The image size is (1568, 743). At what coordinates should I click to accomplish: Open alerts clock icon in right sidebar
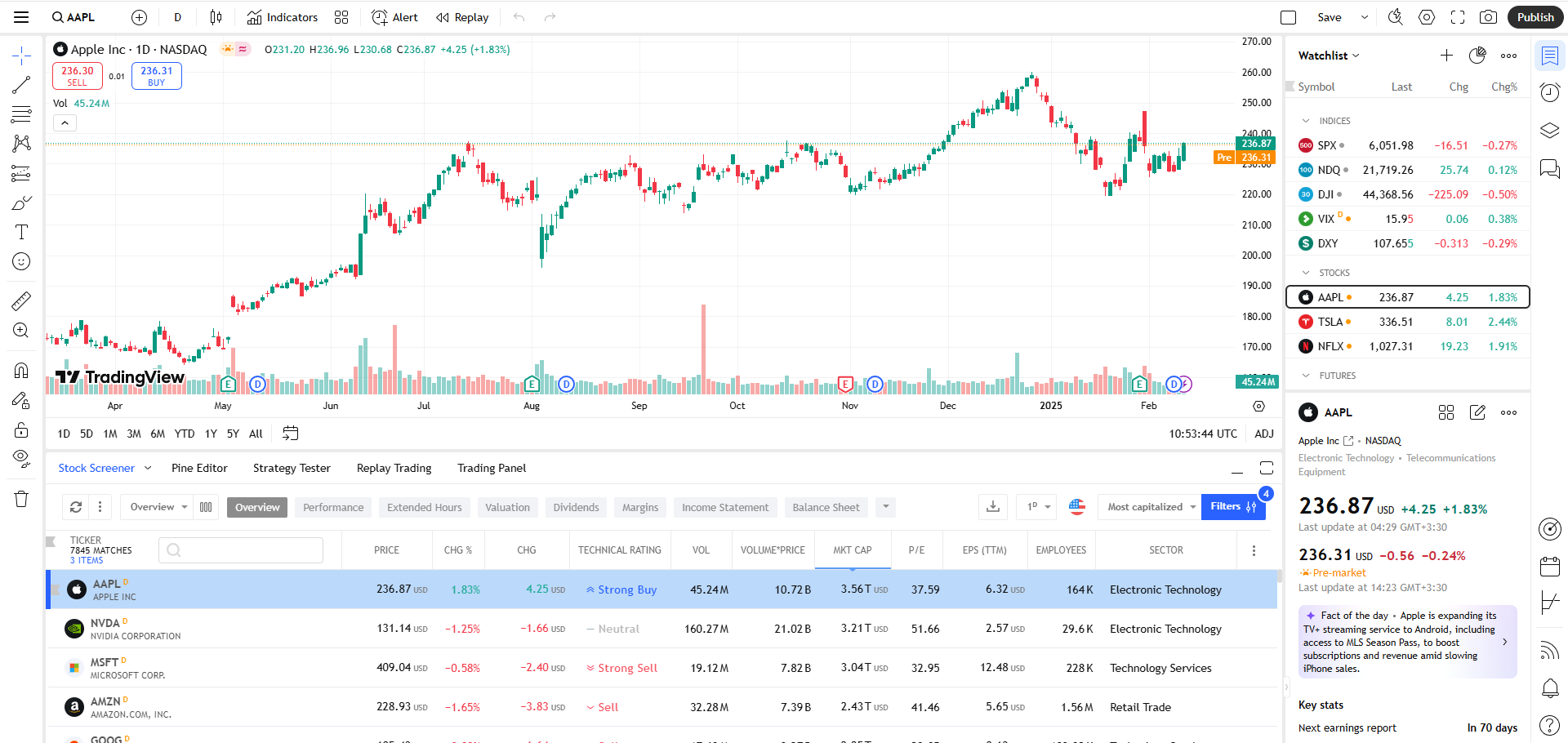click(1550, 92)
